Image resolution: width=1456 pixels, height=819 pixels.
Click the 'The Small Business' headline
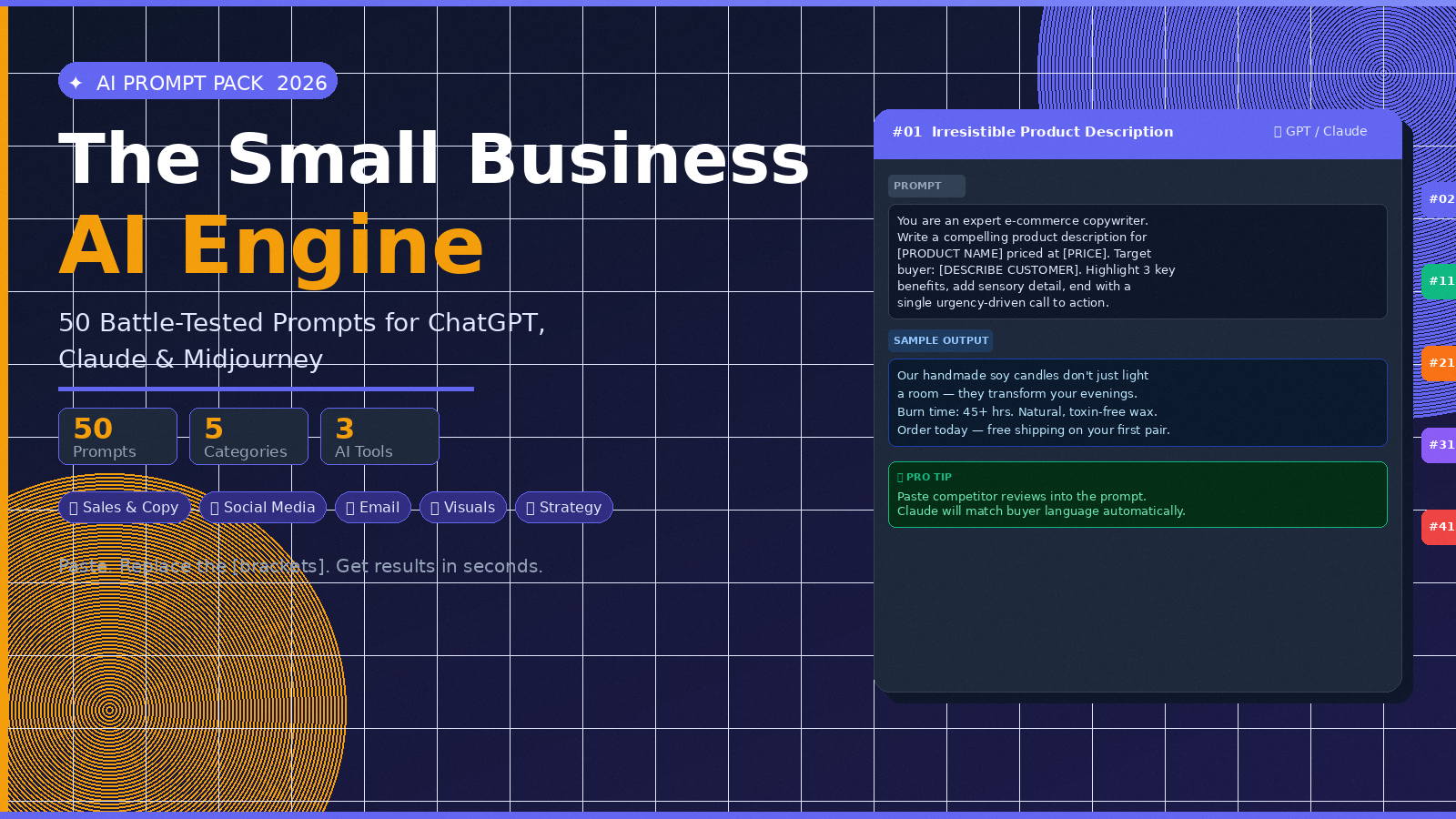pyautogui.click(x=434, y=158)
